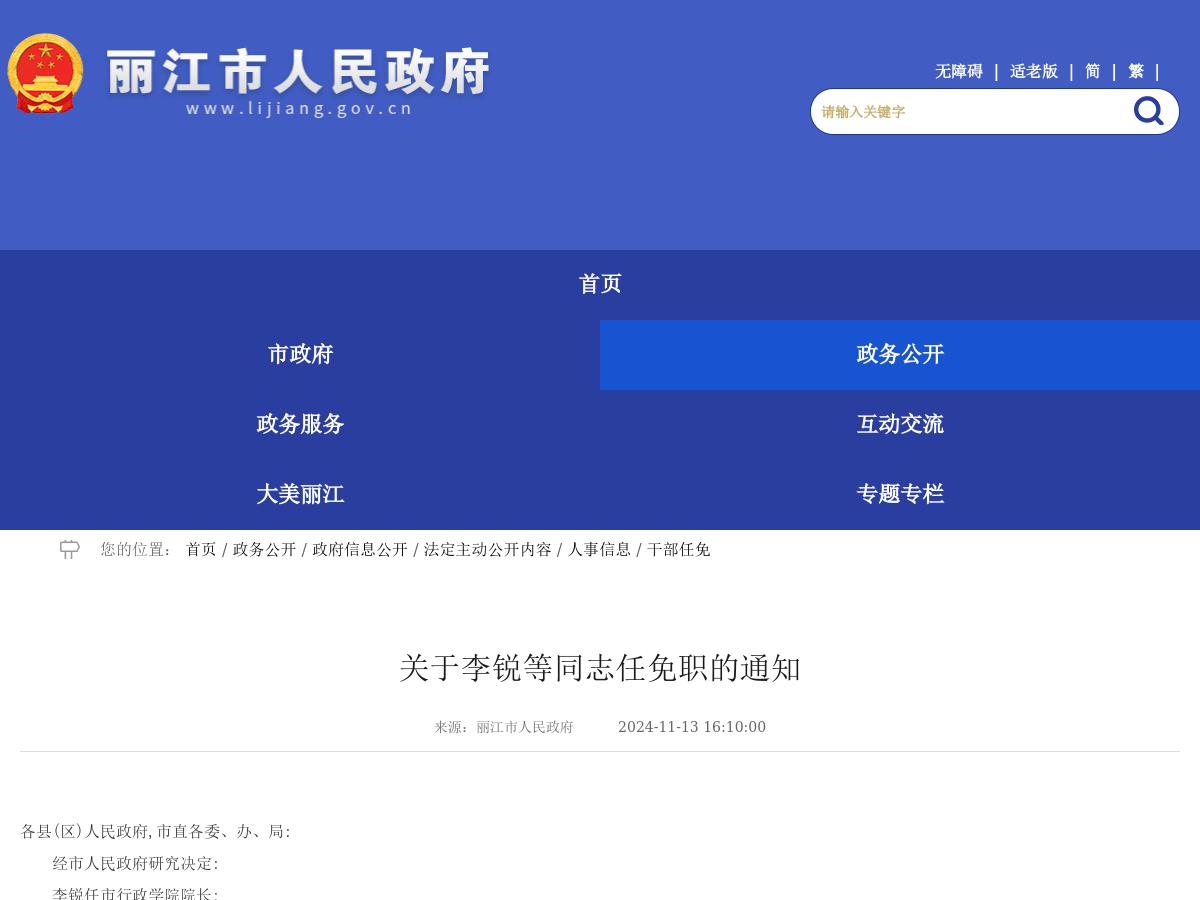1200x900 pixels.
Task: Open the 专题专栏 navigation section
Action: pos(899,494)
